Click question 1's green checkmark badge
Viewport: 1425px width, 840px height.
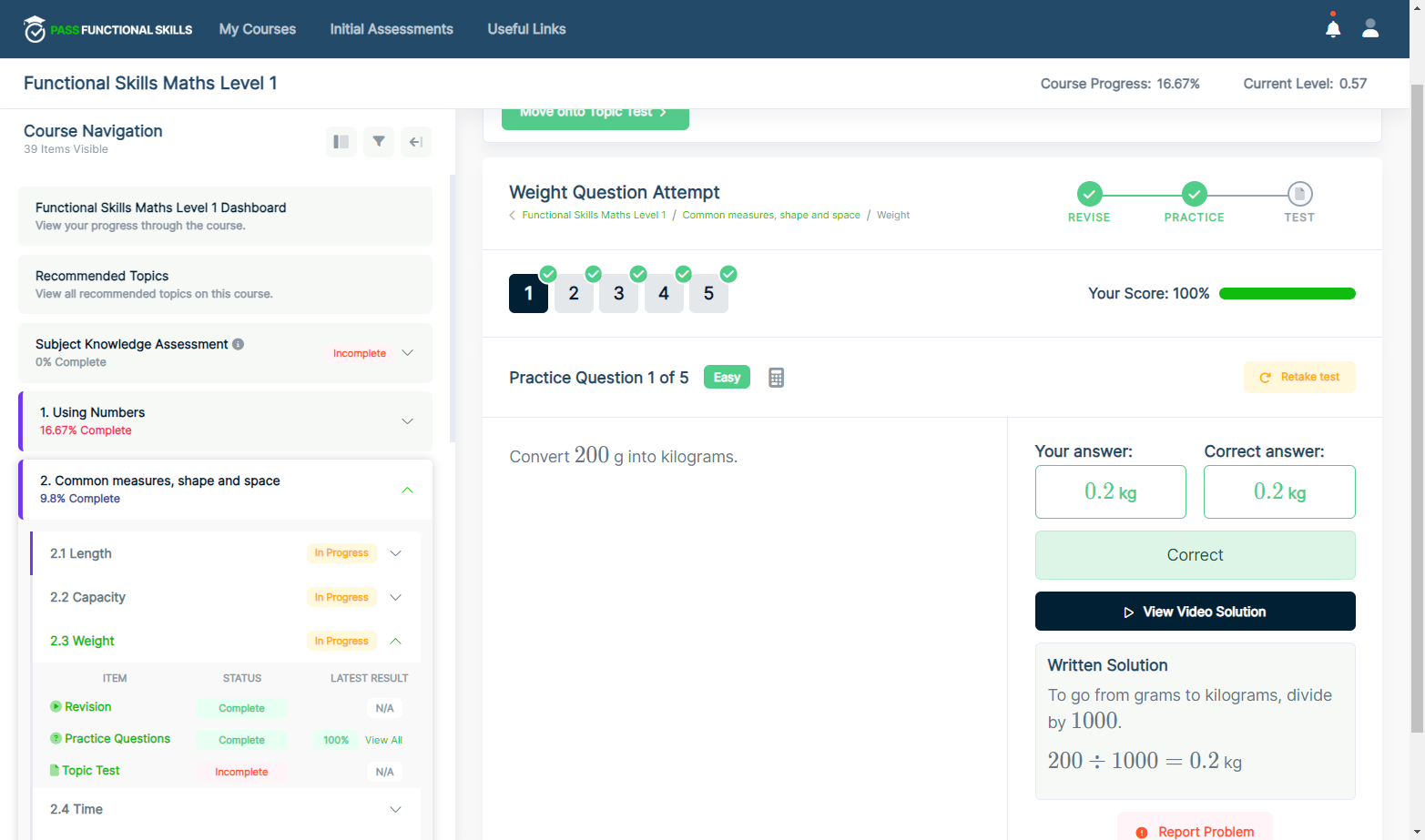[548, 274]
